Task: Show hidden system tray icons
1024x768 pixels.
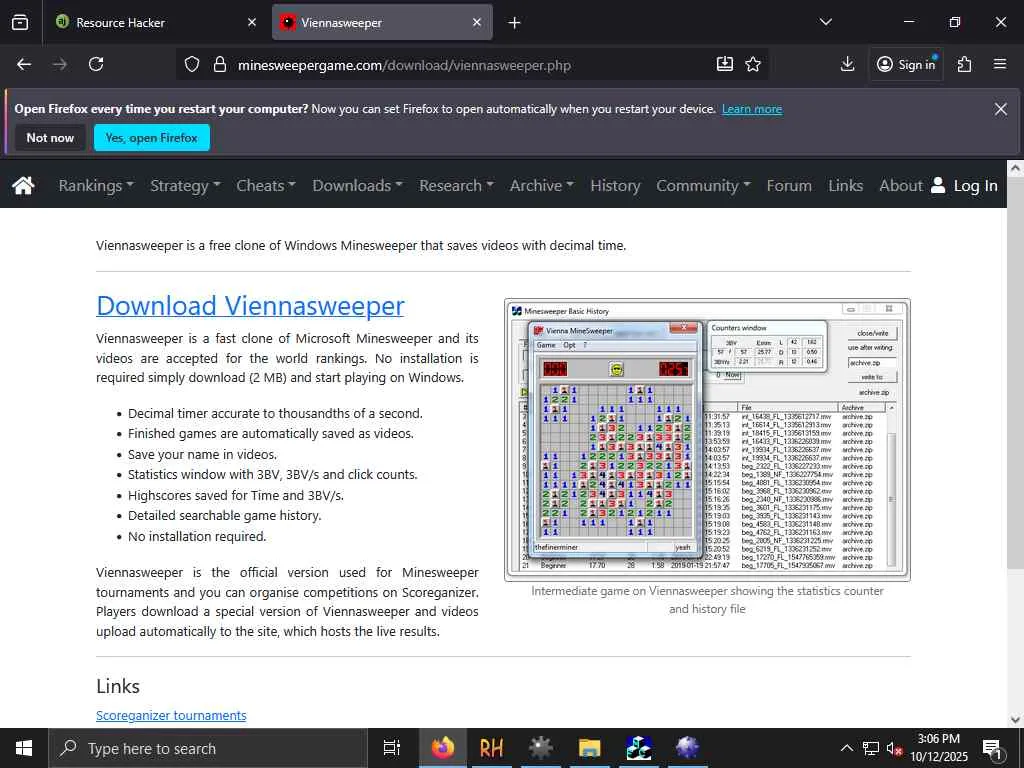Action: (846, 748)
